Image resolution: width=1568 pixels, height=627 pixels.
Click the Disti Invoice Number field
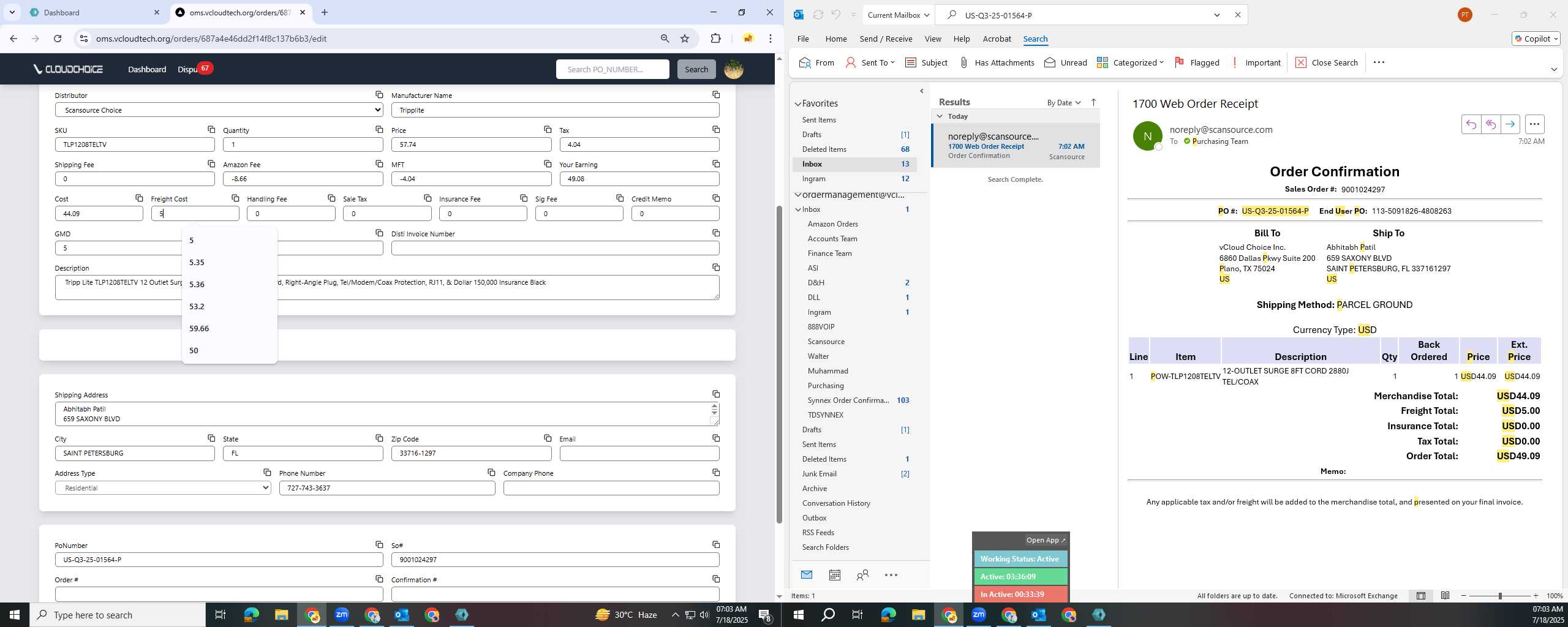(555, 248)
